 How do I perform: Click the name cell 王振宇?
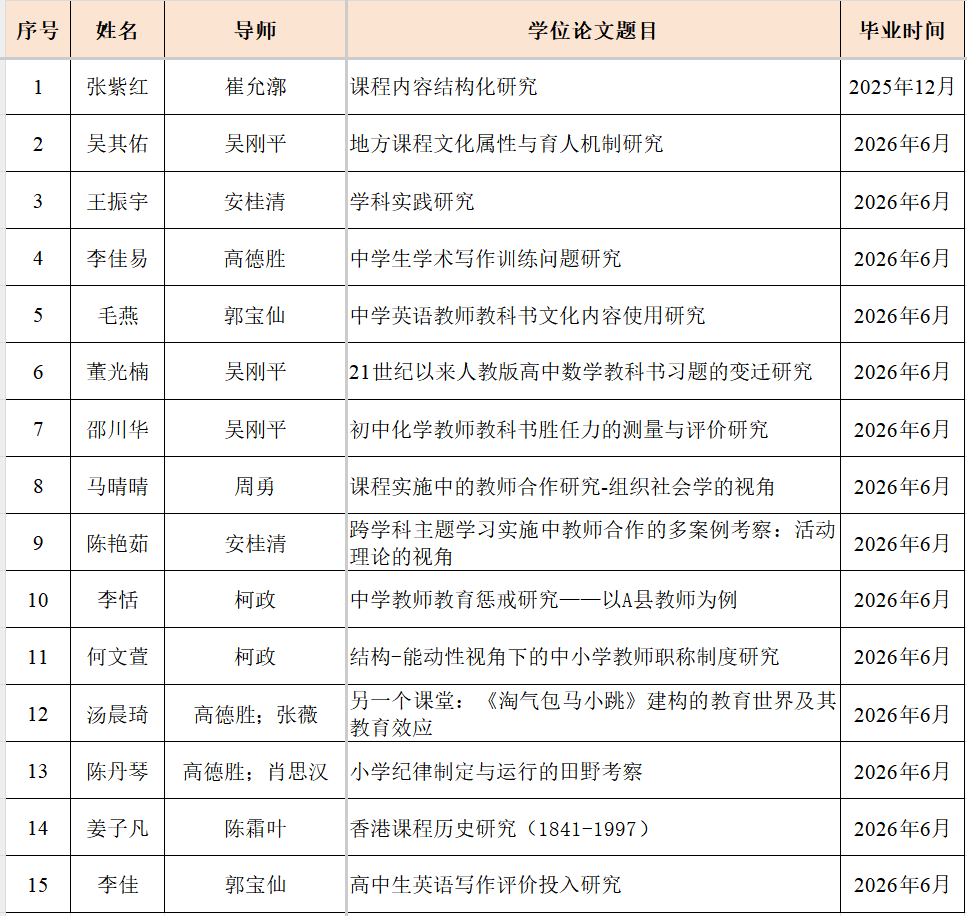click(117, 201)
